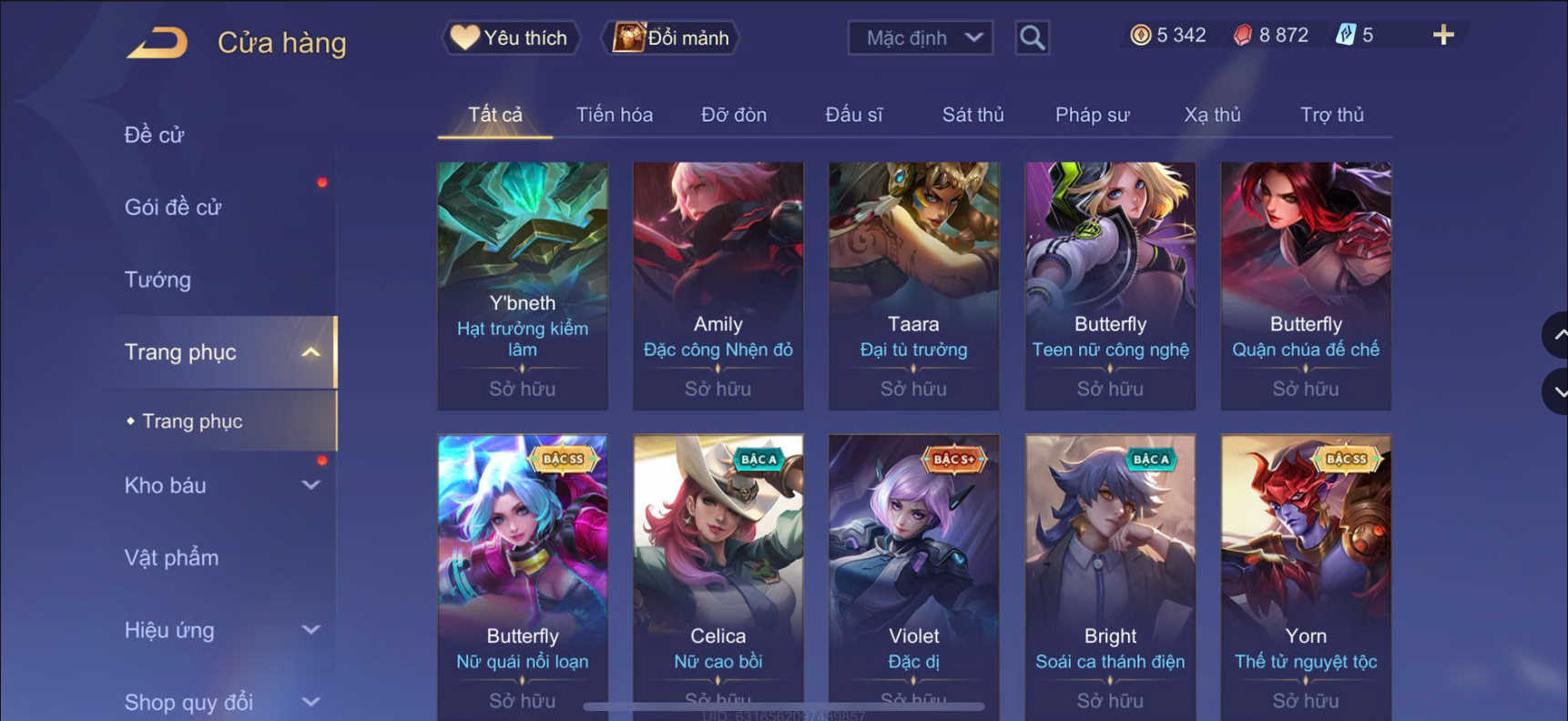
Task: Tap the plus icon to add currency
Action: (x=1443, y=36)
